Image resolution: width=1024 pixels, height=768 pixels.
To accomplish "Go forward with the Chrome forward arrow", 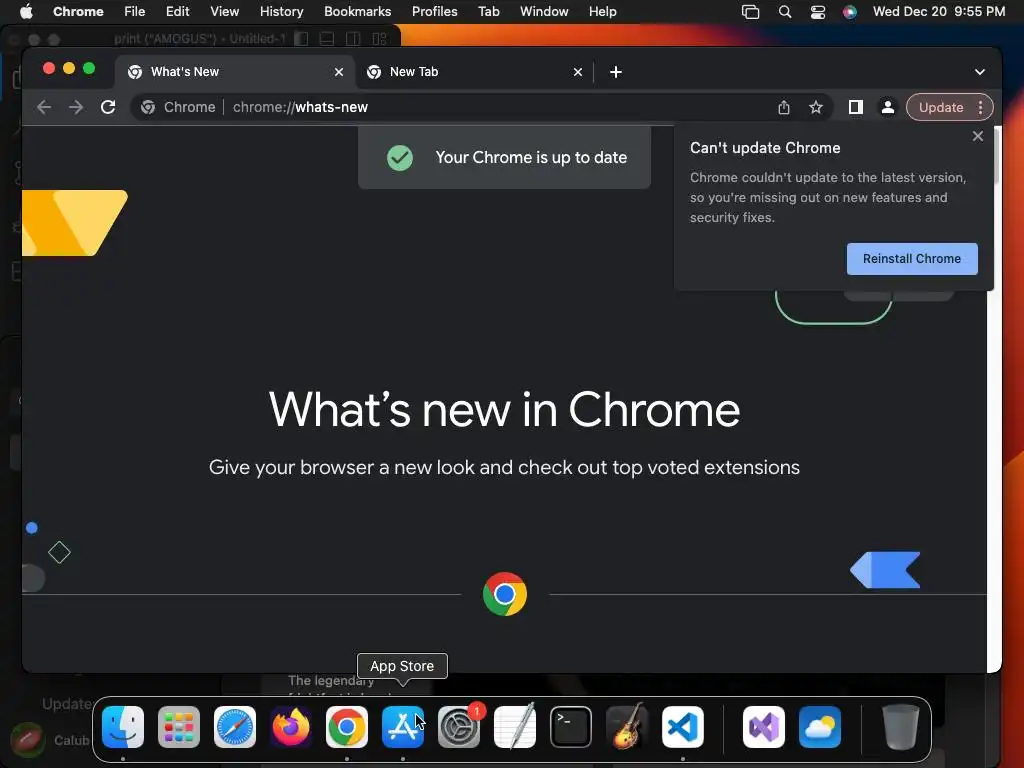I will 76,107.
